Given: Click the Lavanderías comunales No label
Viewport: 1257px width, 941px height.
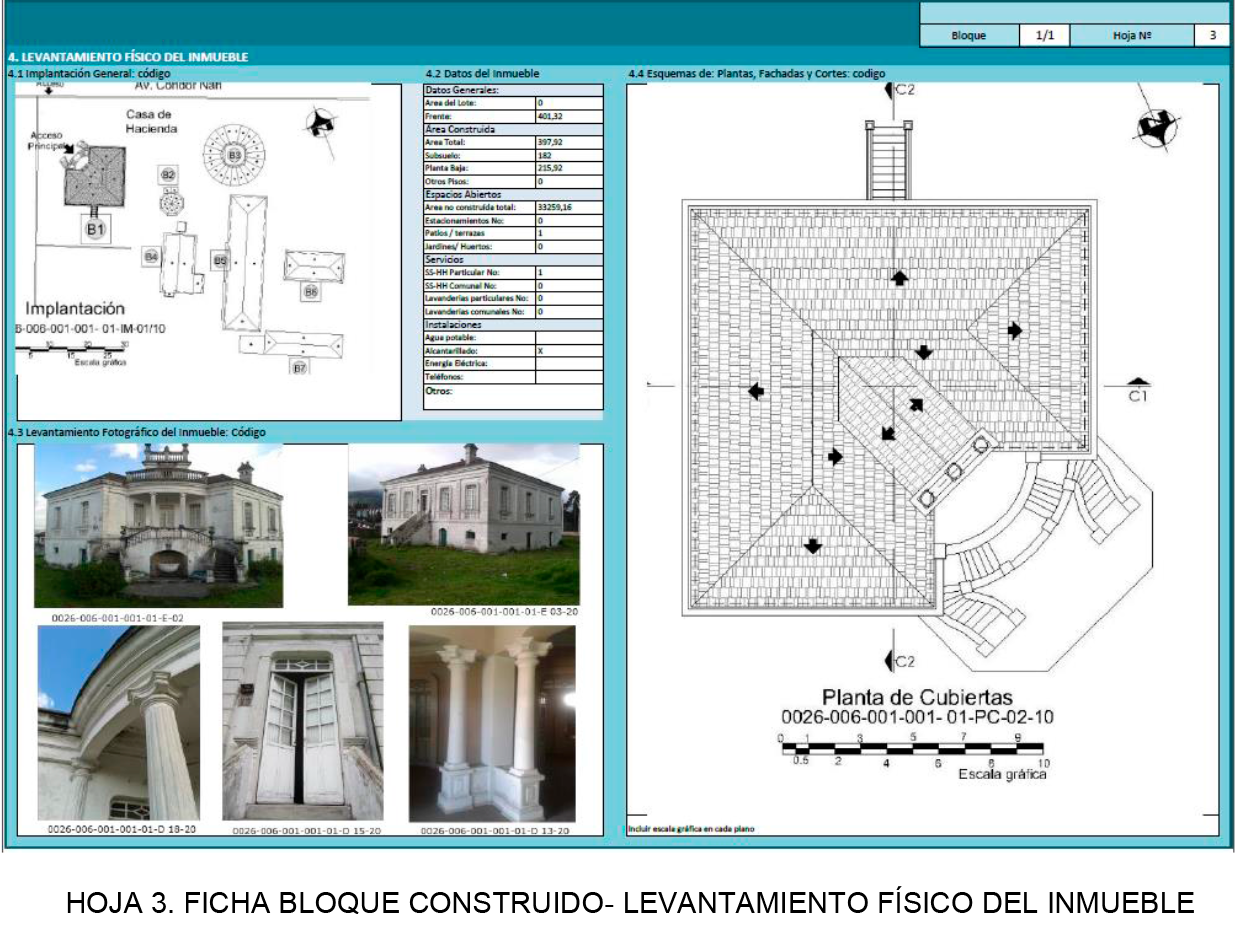Looking at the screenshot, I should coord(475,311).
